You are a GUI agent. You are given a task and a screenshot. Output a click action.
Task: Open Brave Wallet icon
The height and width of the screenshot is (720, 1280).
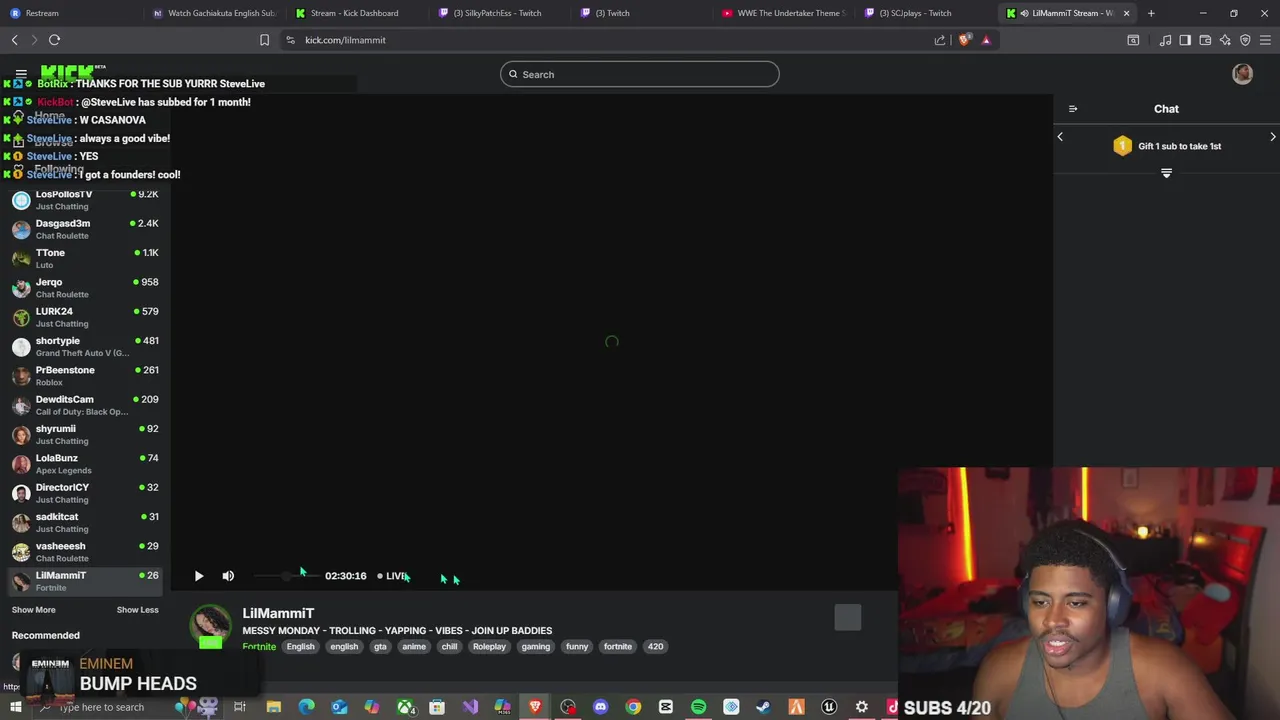pyautogui.click(x=1205, y=40)
